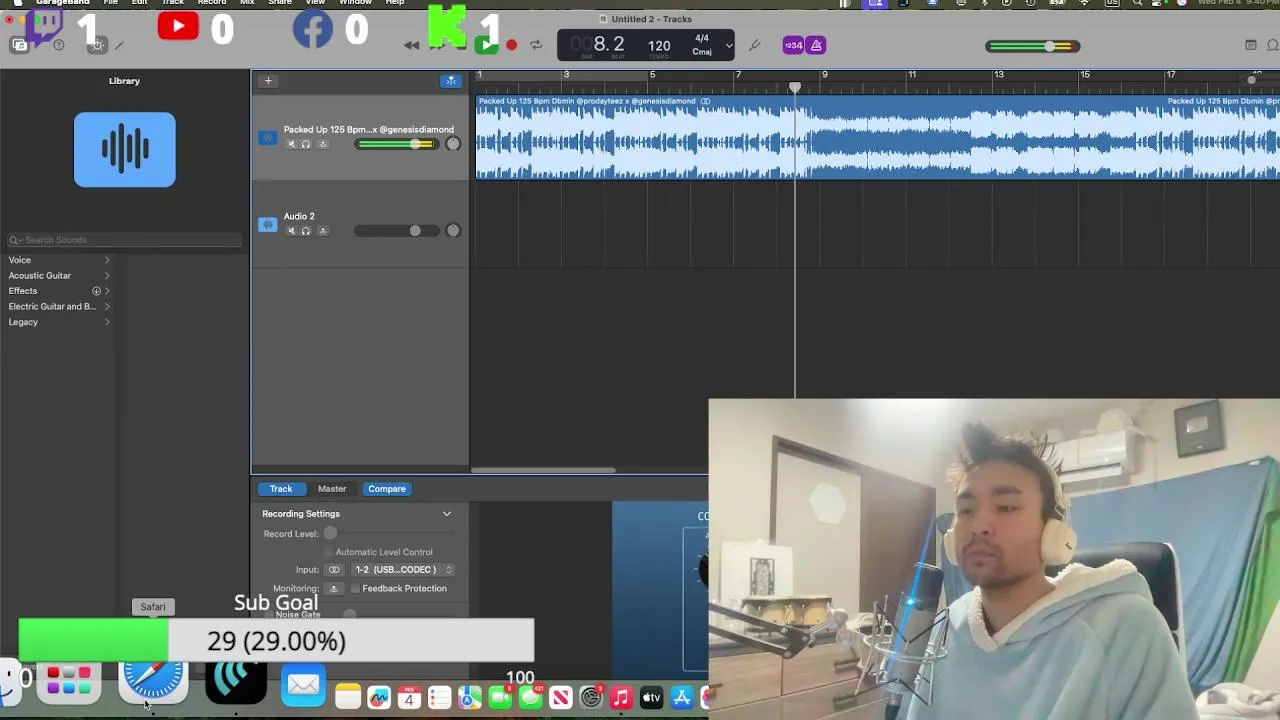Enable the Feedback Protection checkbox
This screenshot has width=1280, height=720.
pos(355,589)
